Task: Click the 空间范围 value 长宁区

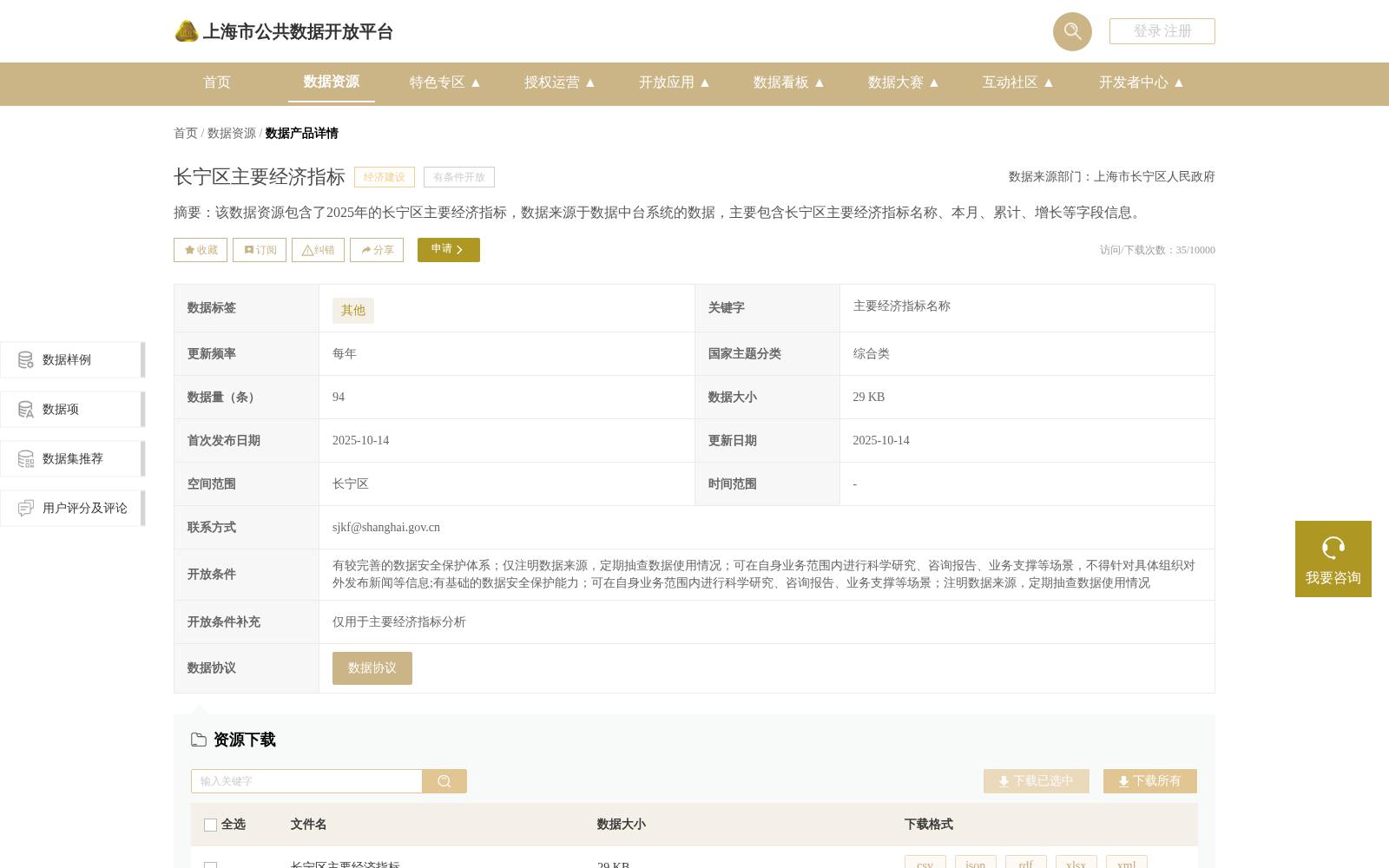Action: (x=351, y=484)
